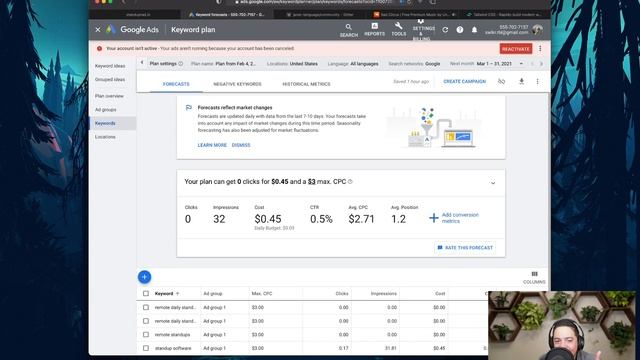Open Grouped ideas in sidebar
The image size is (640, 360).
coord(110,80)
